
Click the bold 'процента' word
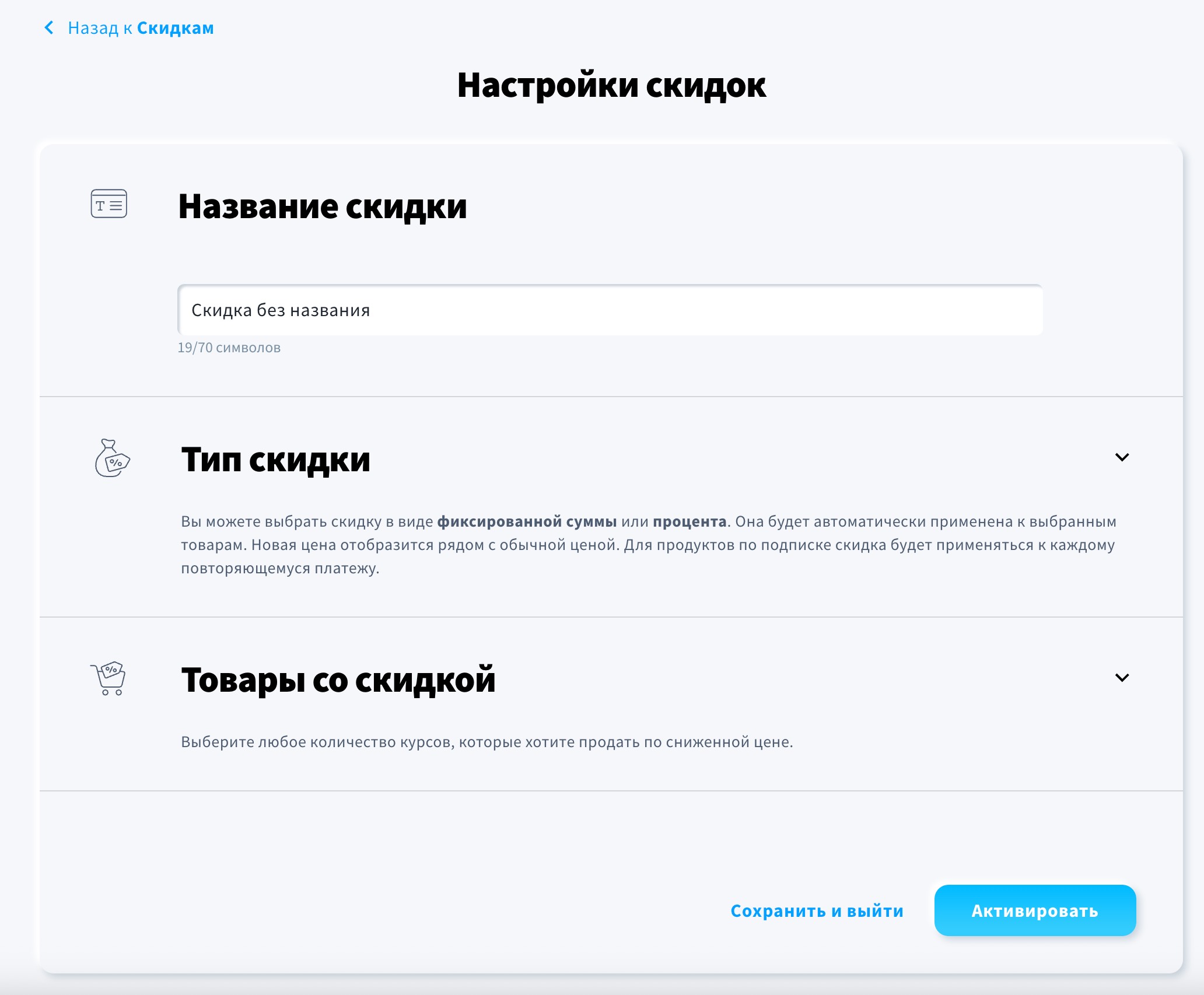689,521
